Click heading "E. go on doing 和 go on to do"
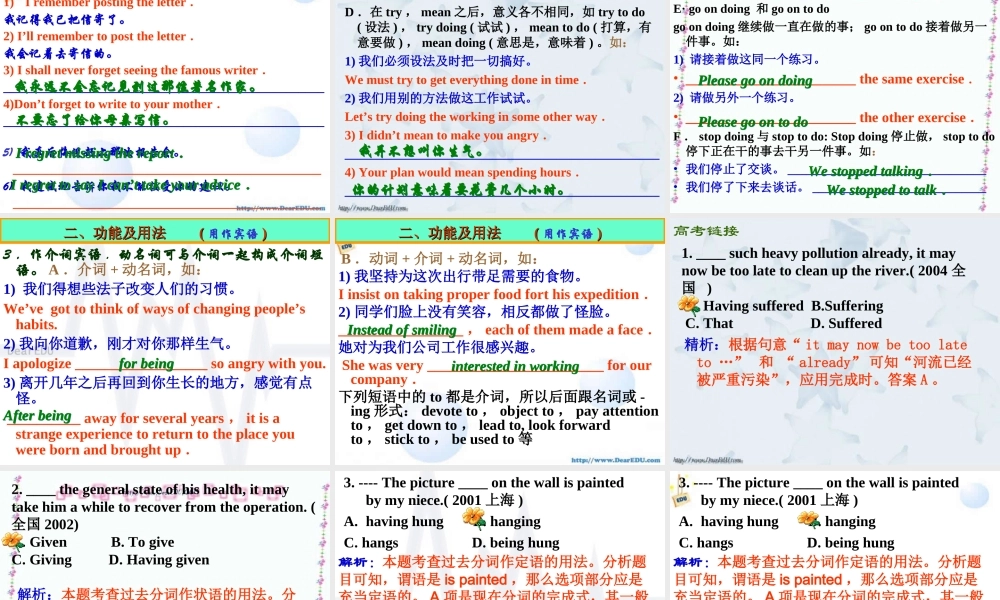Image resolution: width=1000 pixels, height=600 pixels. pos(751,9)
